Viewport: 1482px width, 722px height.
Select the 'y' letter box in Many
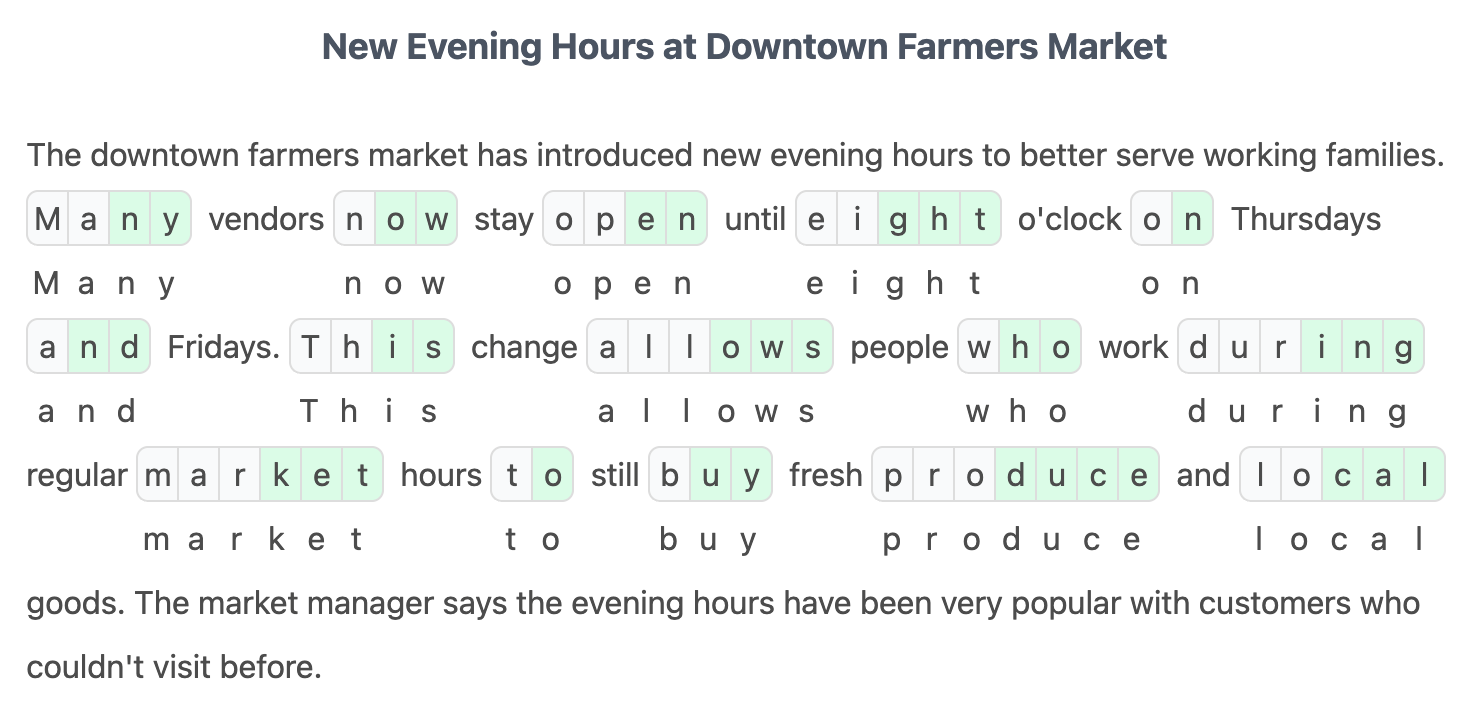(x=170, y=219)
